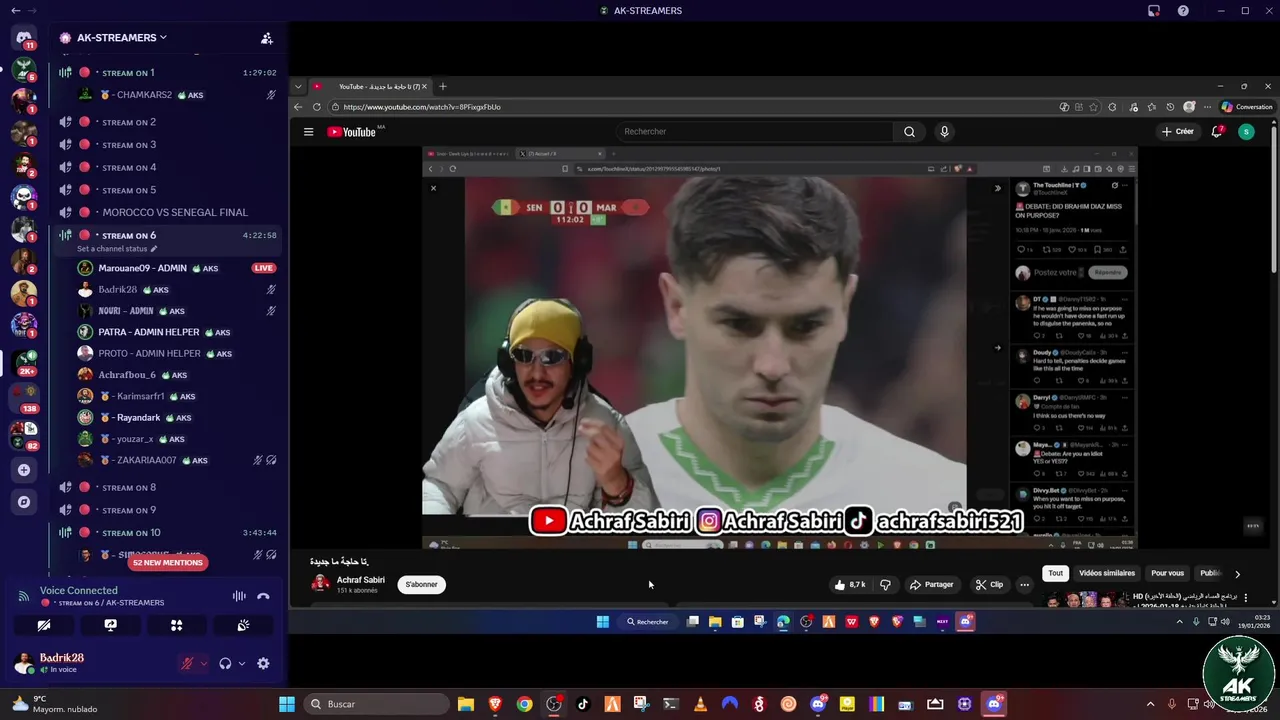Click the YouTube logo in the stream
Viewport: 1280px width, 720px height.
coord(351,132)
